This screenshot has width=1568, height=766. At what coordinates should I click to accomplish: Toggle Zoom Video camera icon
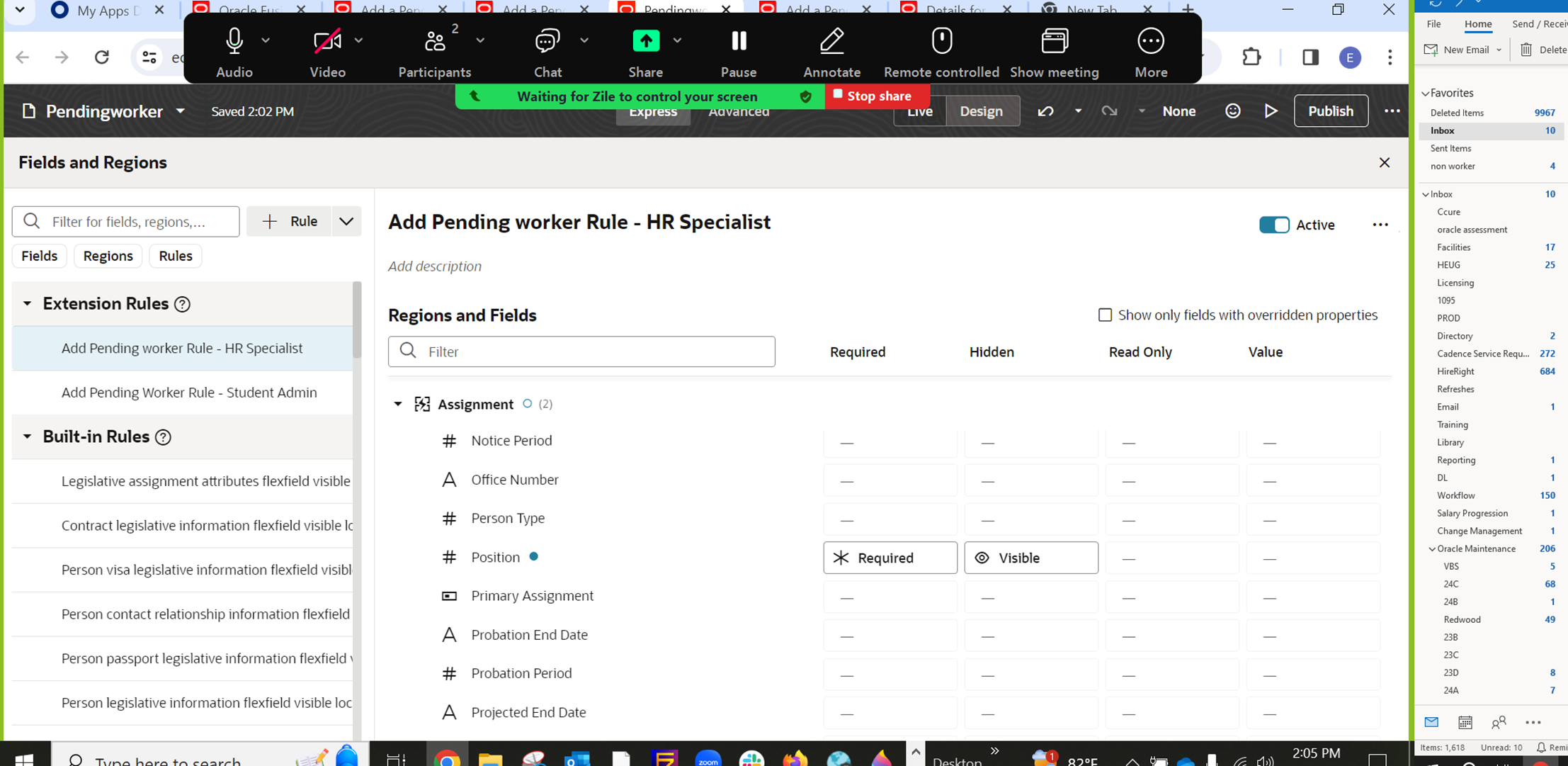point(327,41)
